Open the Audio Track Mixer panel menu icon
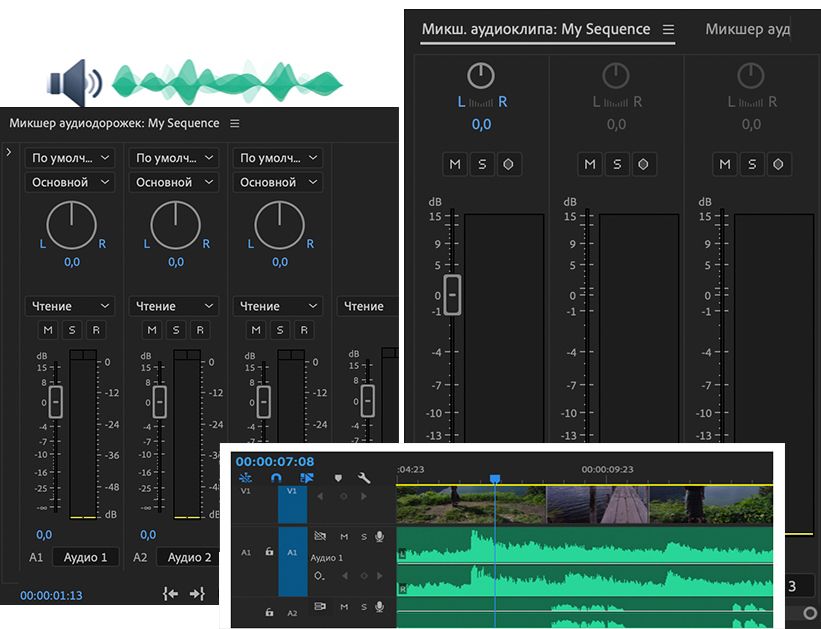The height and width of the screenshot is (629, 821). point(235,123)
